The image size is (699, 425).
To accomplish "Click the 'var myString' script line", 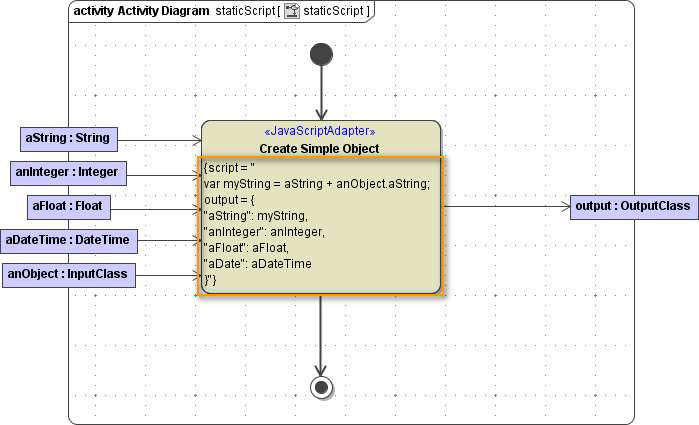I will pyautogui.click(x=315, y=183).
